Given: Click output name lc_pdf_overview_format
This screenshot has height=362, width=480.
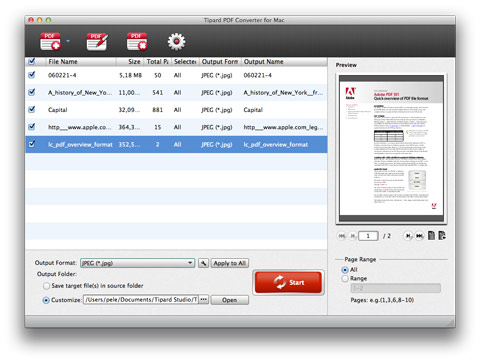Looking at the screenshot, I should coord(276,145).
